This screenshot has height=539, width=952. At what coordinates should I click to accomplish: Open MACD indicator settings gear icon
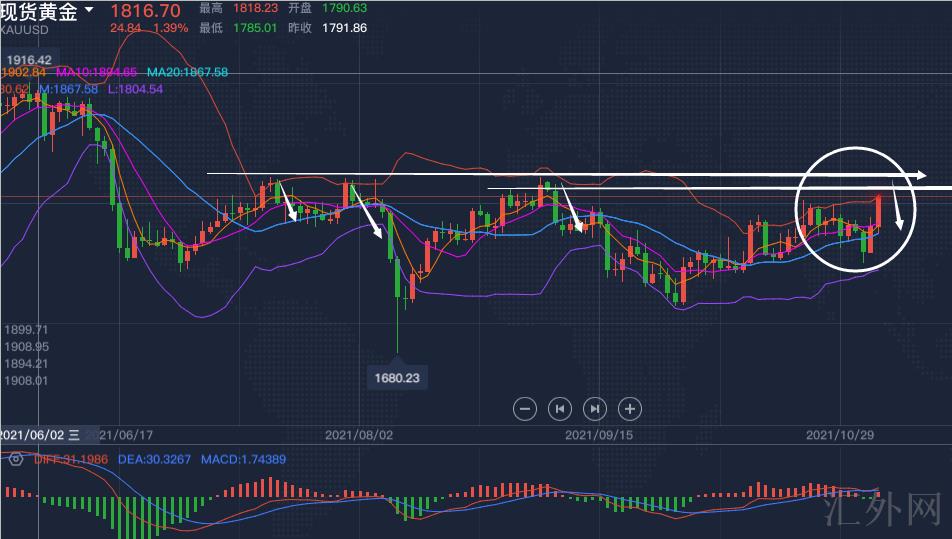pos(16,458)
